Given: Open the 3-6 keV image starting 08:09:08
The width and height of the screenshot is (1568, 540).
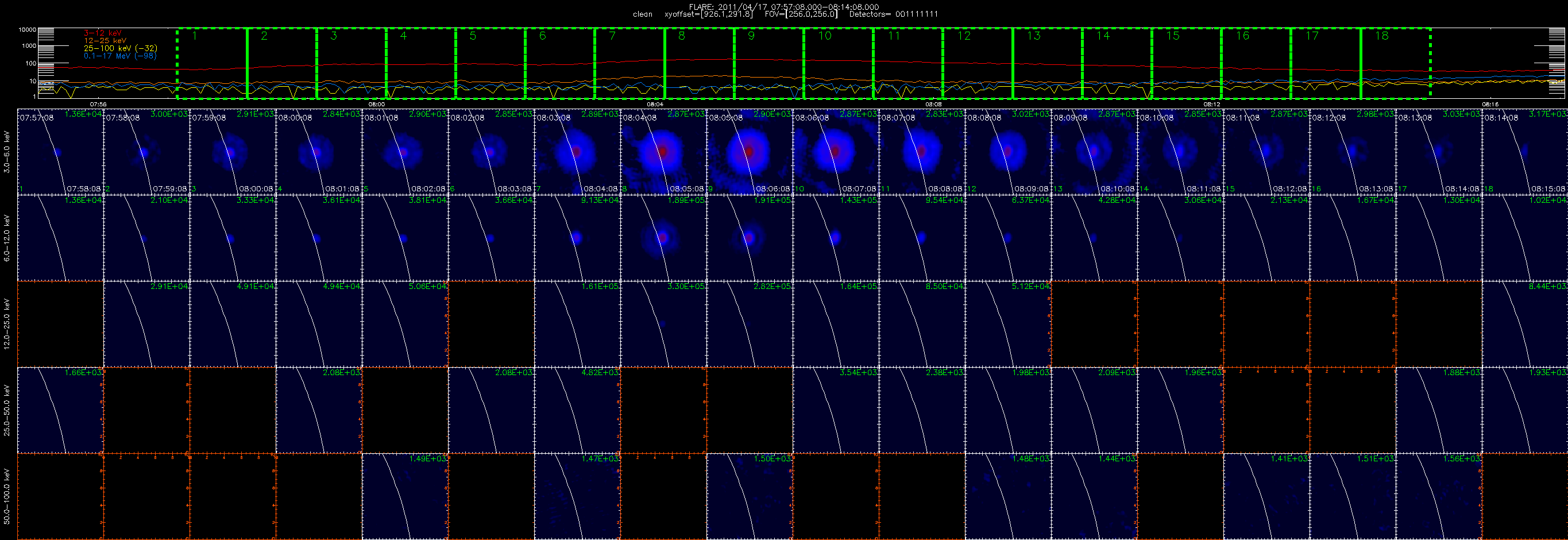Looking at the screenshot, I should 1094,152.
